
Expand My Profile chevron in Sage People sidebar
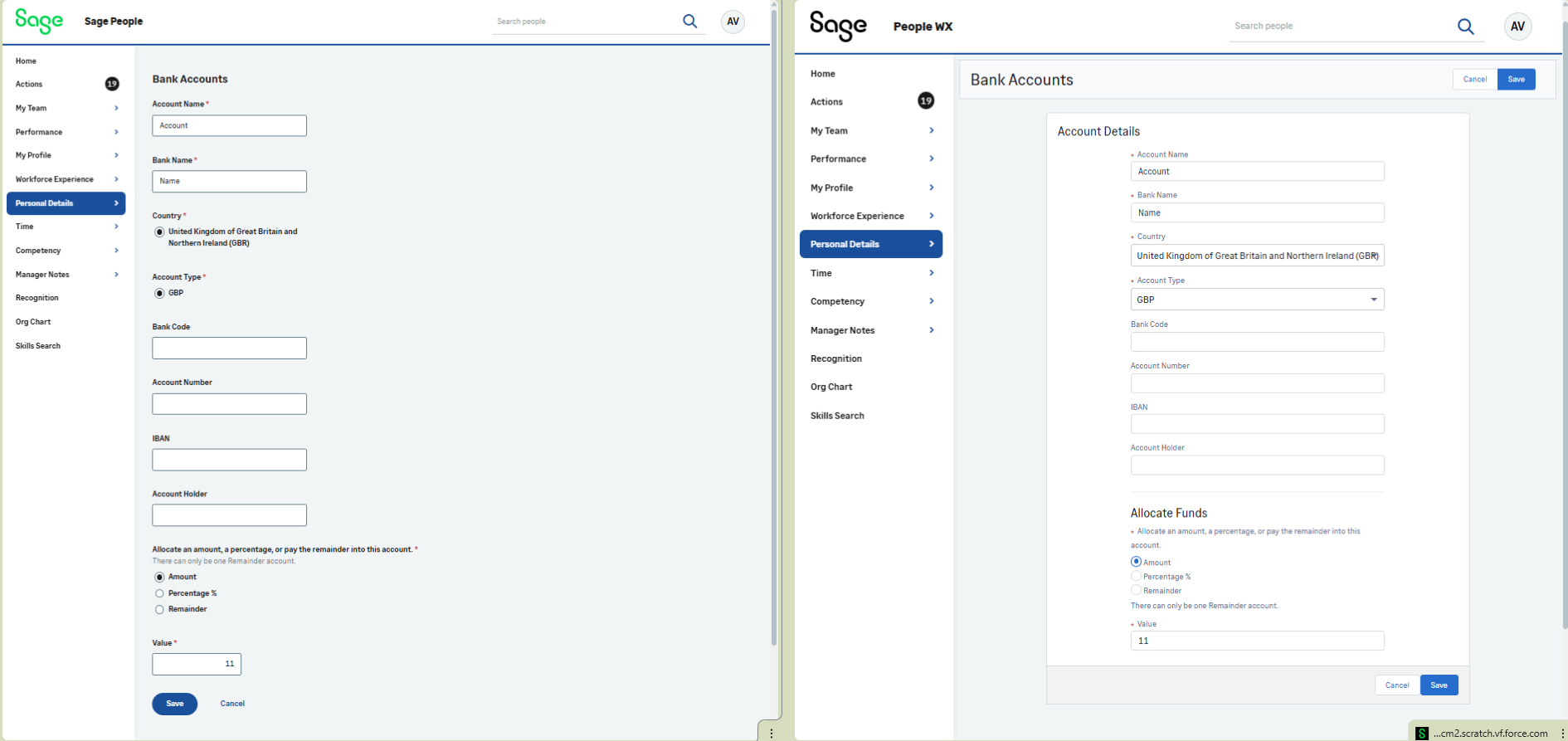(116, 155)
